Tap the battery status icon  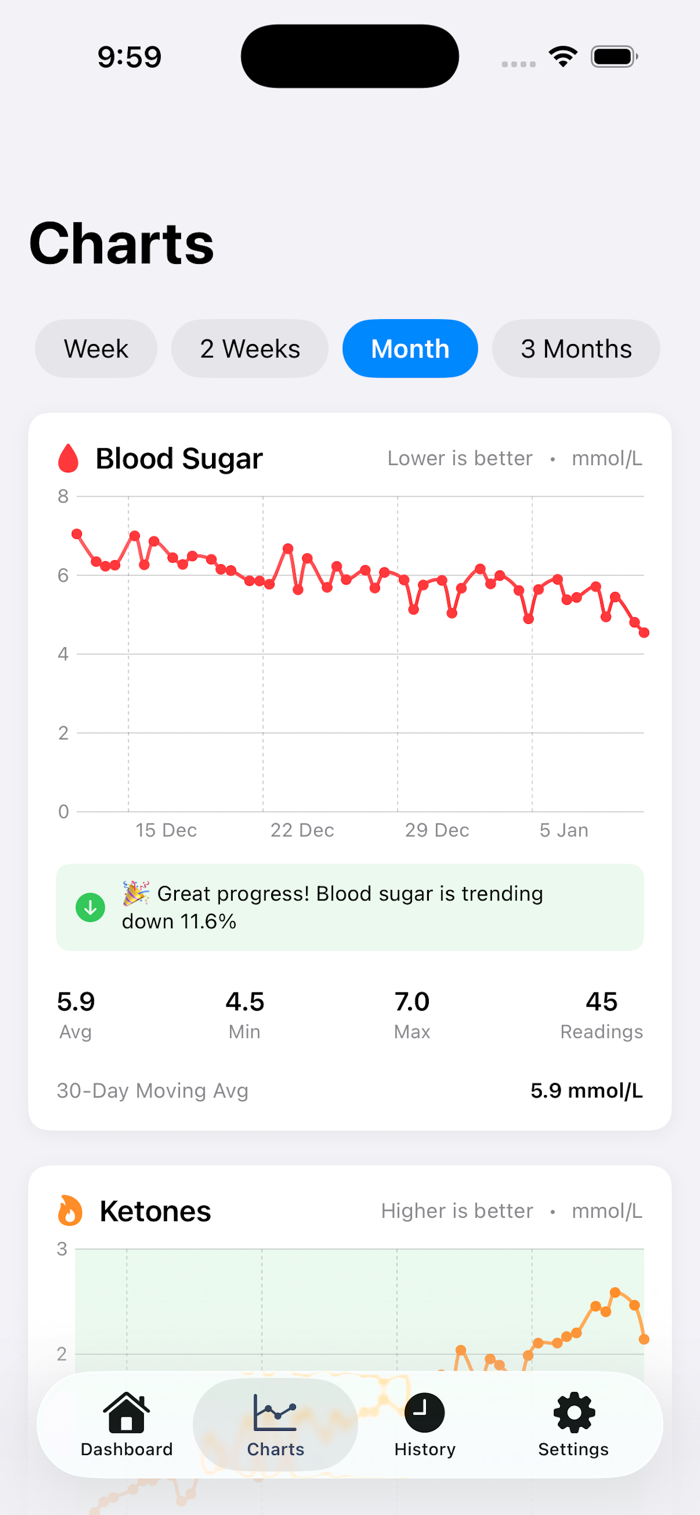point(614,57)
